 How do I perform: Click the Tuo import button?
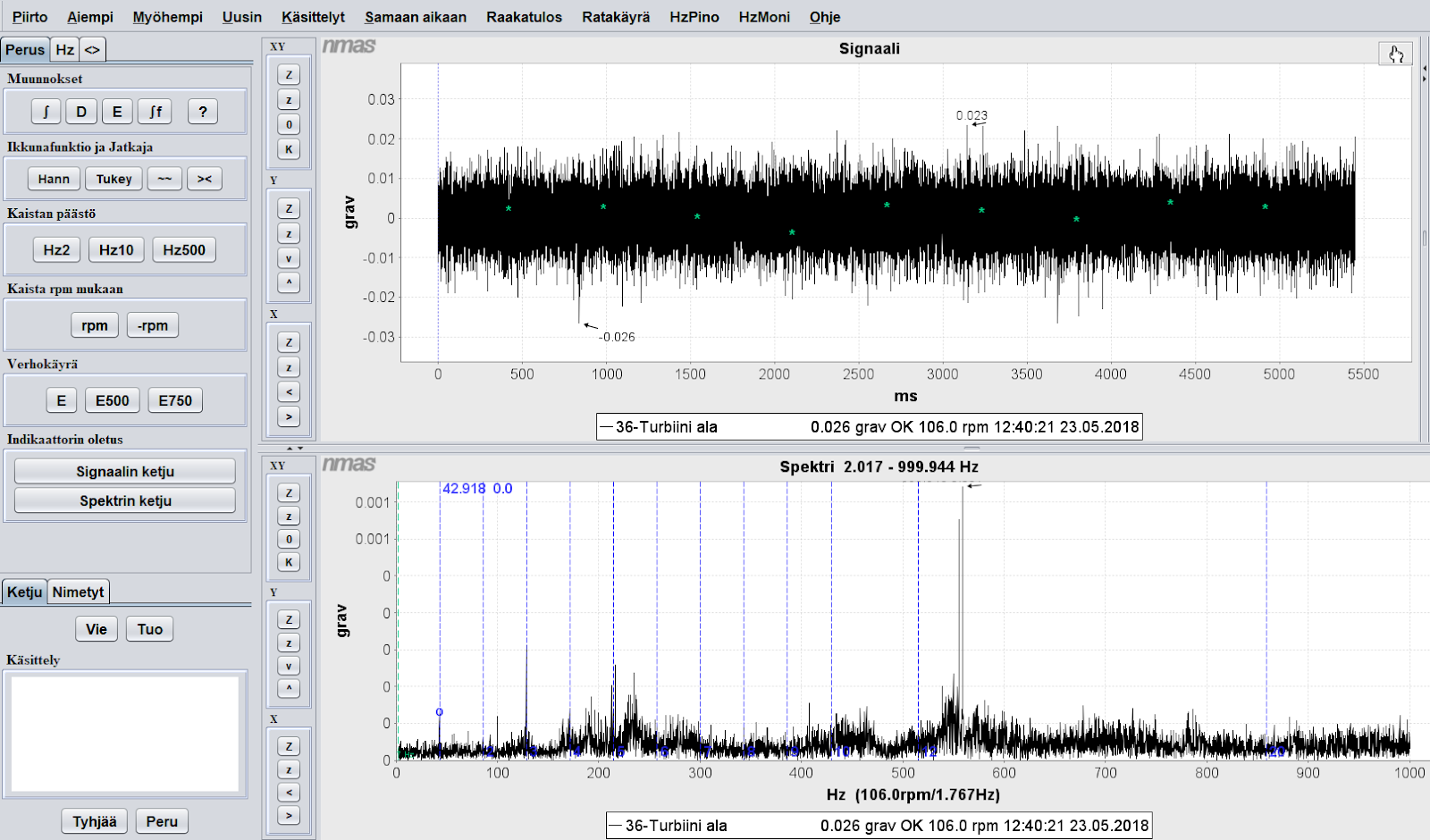(150, 629)
